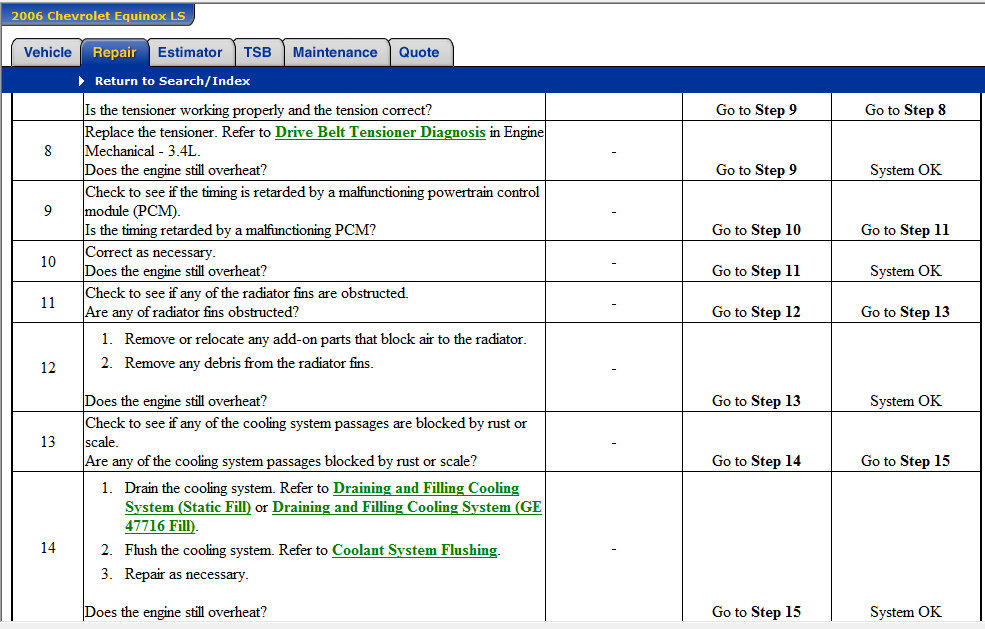Click 'Go to Step 13' in step 11 row

(905, 312)
